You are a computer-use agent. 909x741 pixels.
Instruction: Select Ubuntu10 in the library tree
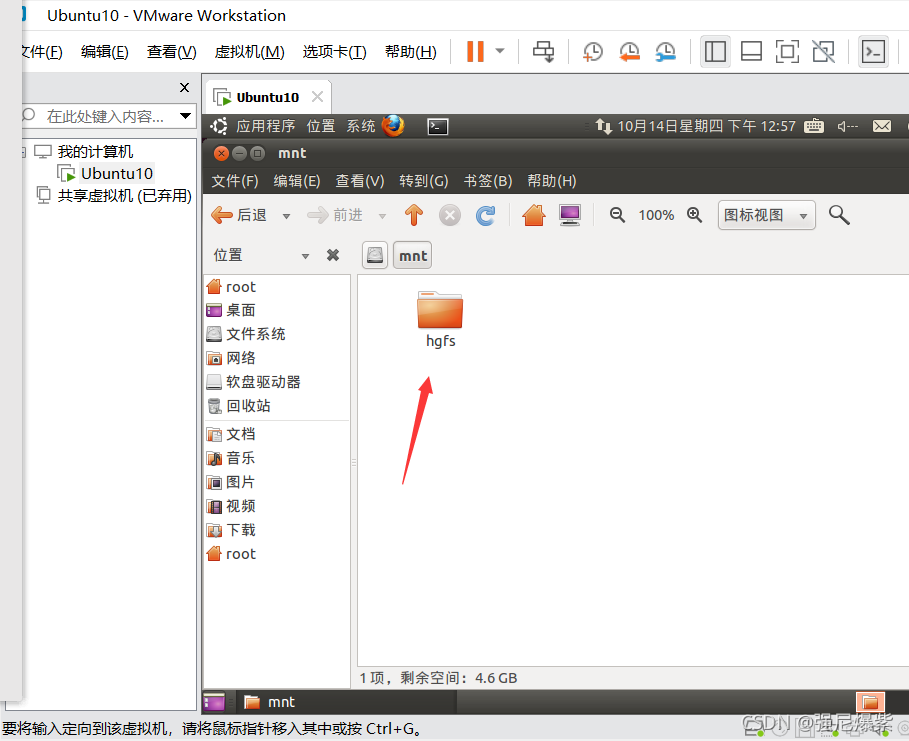click(117, 173)
